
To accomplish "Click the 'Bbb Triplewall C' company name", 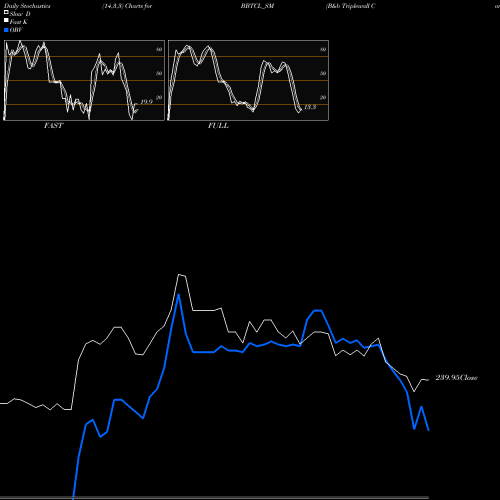I will pos(351,6).
